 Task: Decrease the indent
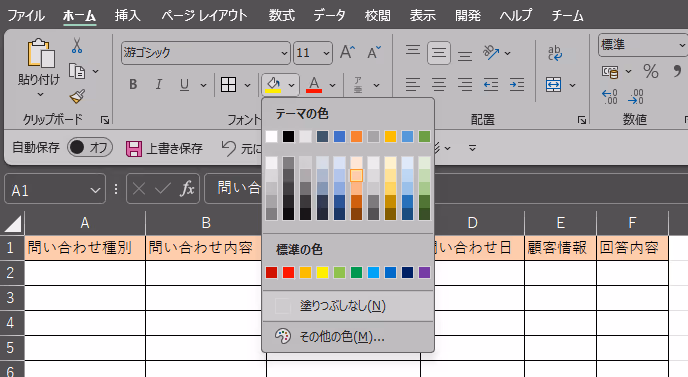(x=491, y=84)
